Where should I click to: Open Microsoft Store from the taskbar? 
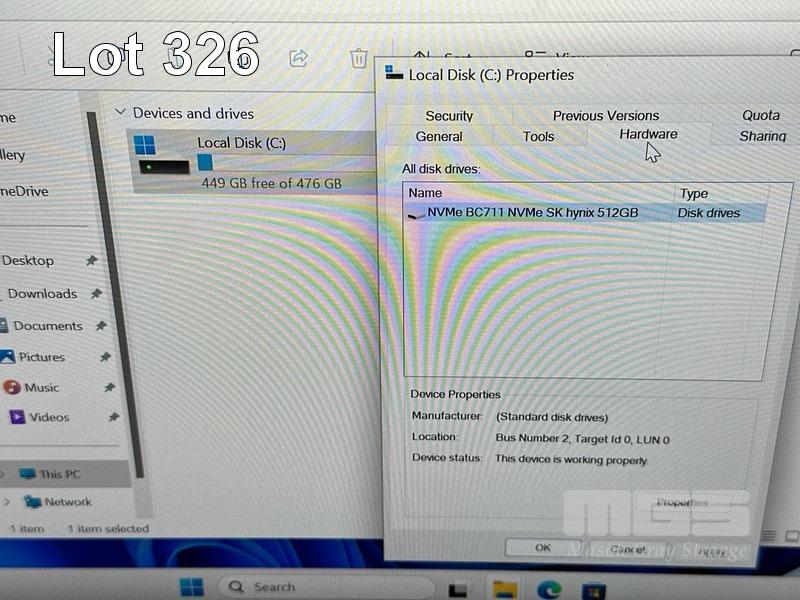[594, 590]
